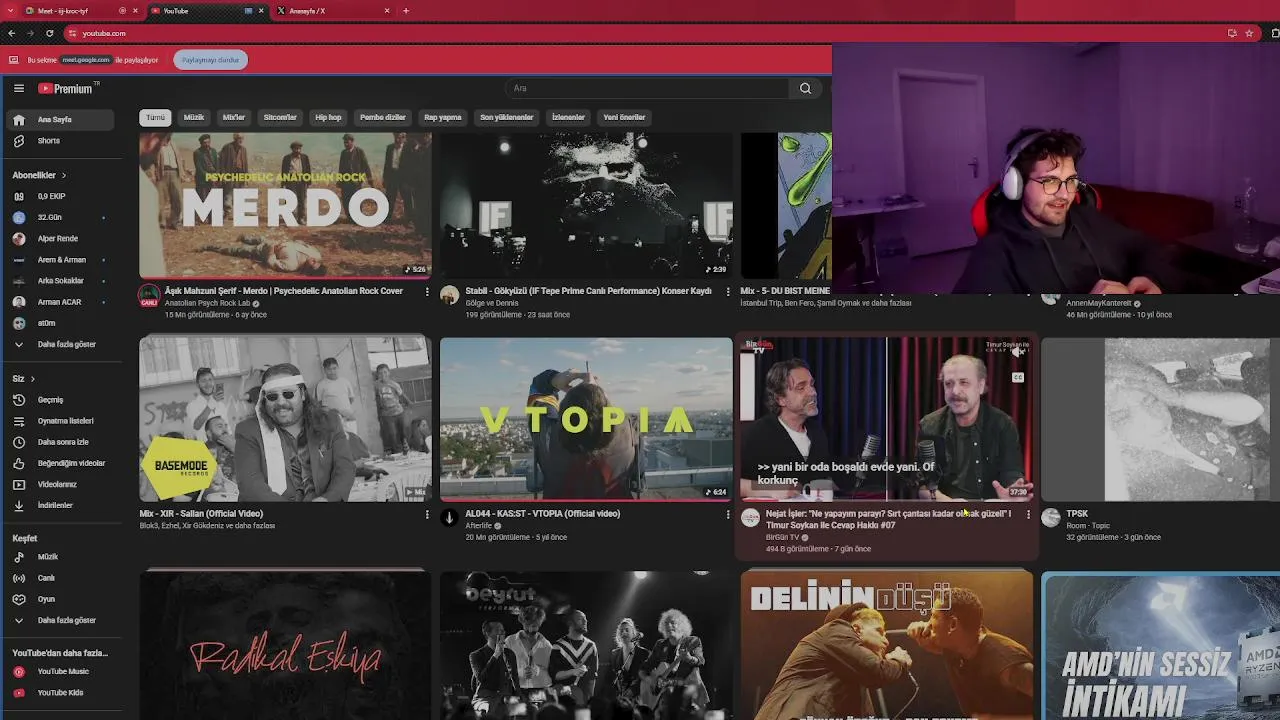Select the Pembe diziler filter chip
The width and height of the screenshot is (1280, 720).
point(383,117)
